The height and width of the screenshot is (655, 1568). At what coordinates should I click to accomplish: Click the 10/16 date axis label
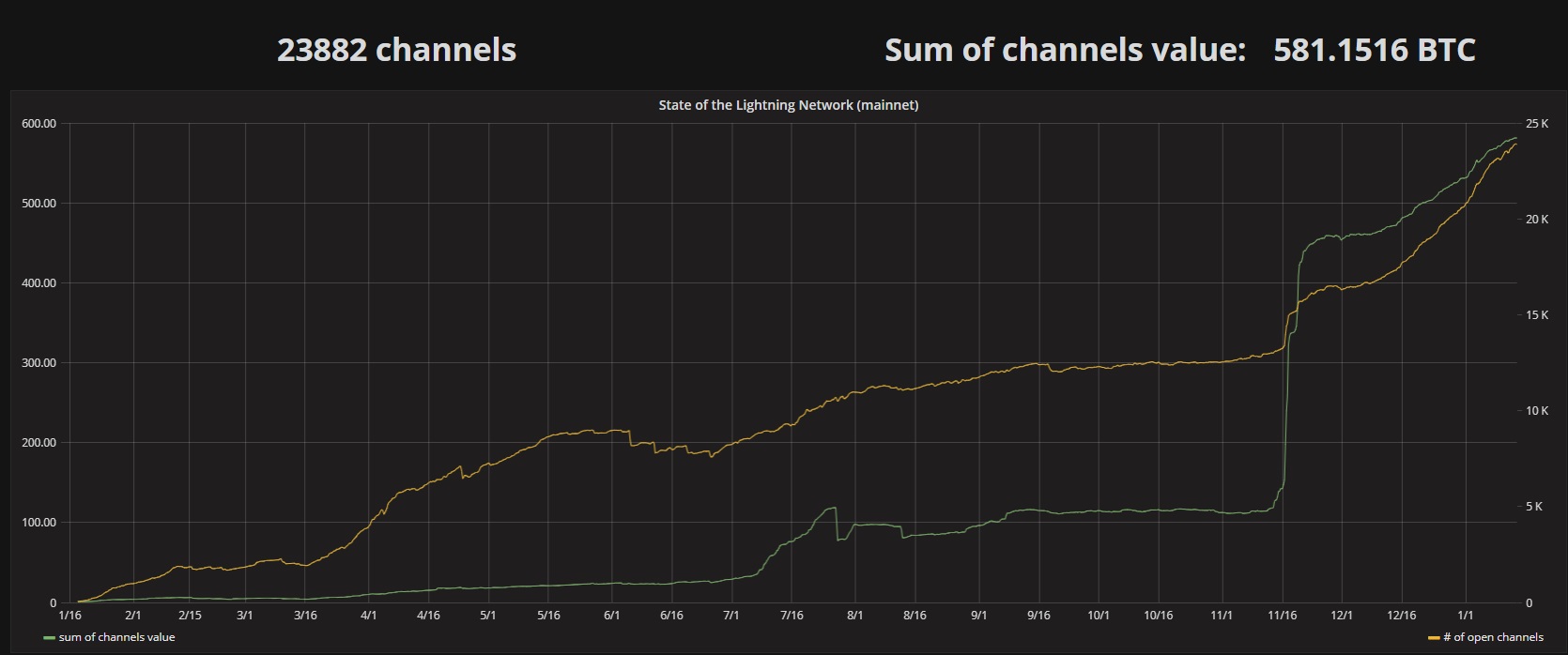click(x=1159, y=616)
